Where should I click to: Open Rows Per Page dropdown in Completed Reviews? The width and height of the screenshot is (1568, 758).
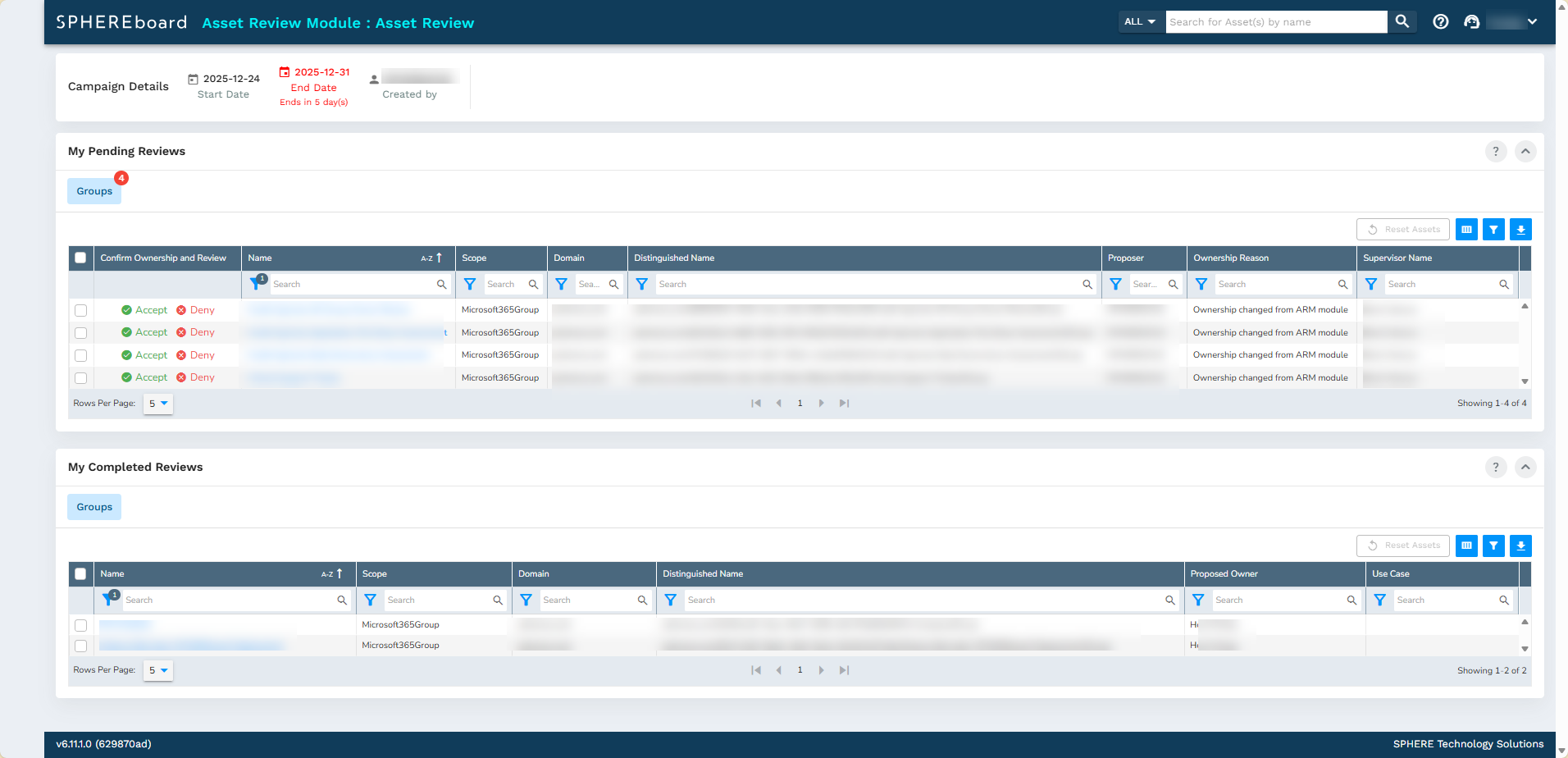click(158, 670)
